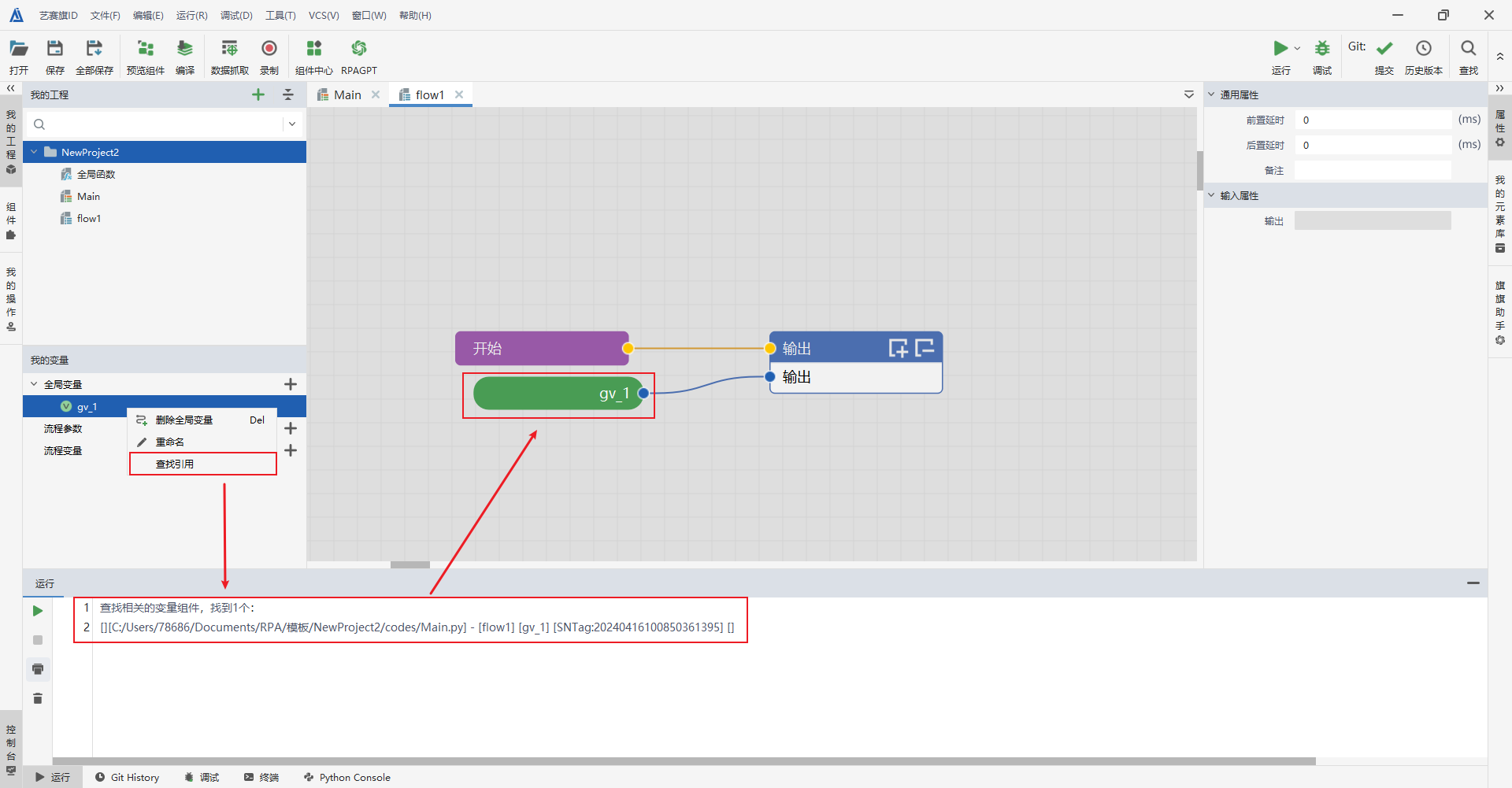Open the project search dropdown arrow
The image size is (1512, 788).
click(292, 124)
